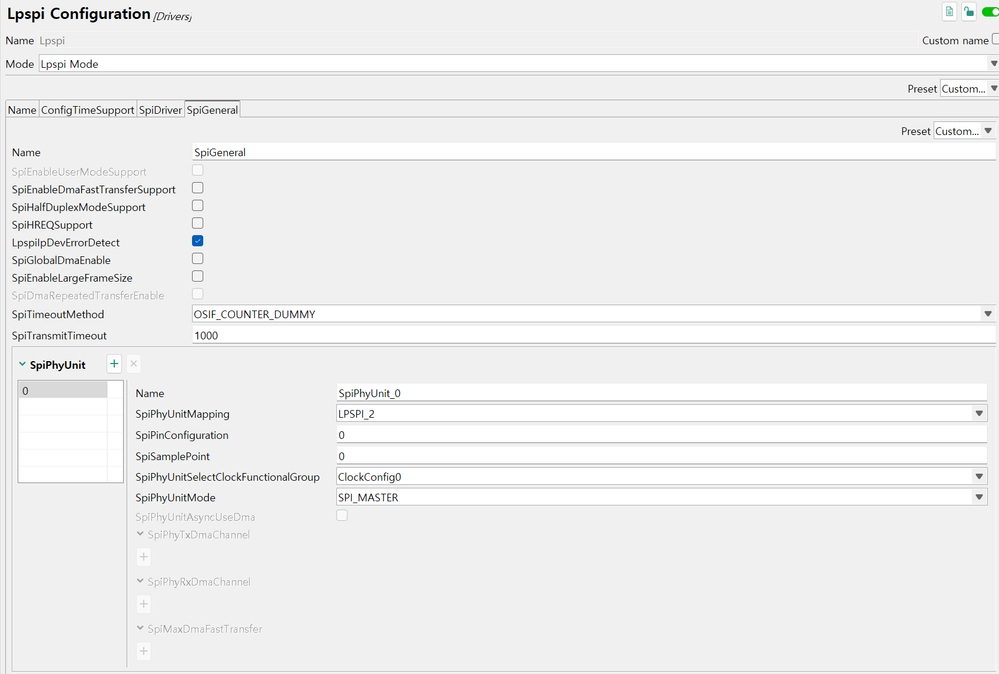Image resolution: width=999 pixels, height=674 pixels.
Task: Switch to the SpiDriver tab
Action: coord(160,110)
